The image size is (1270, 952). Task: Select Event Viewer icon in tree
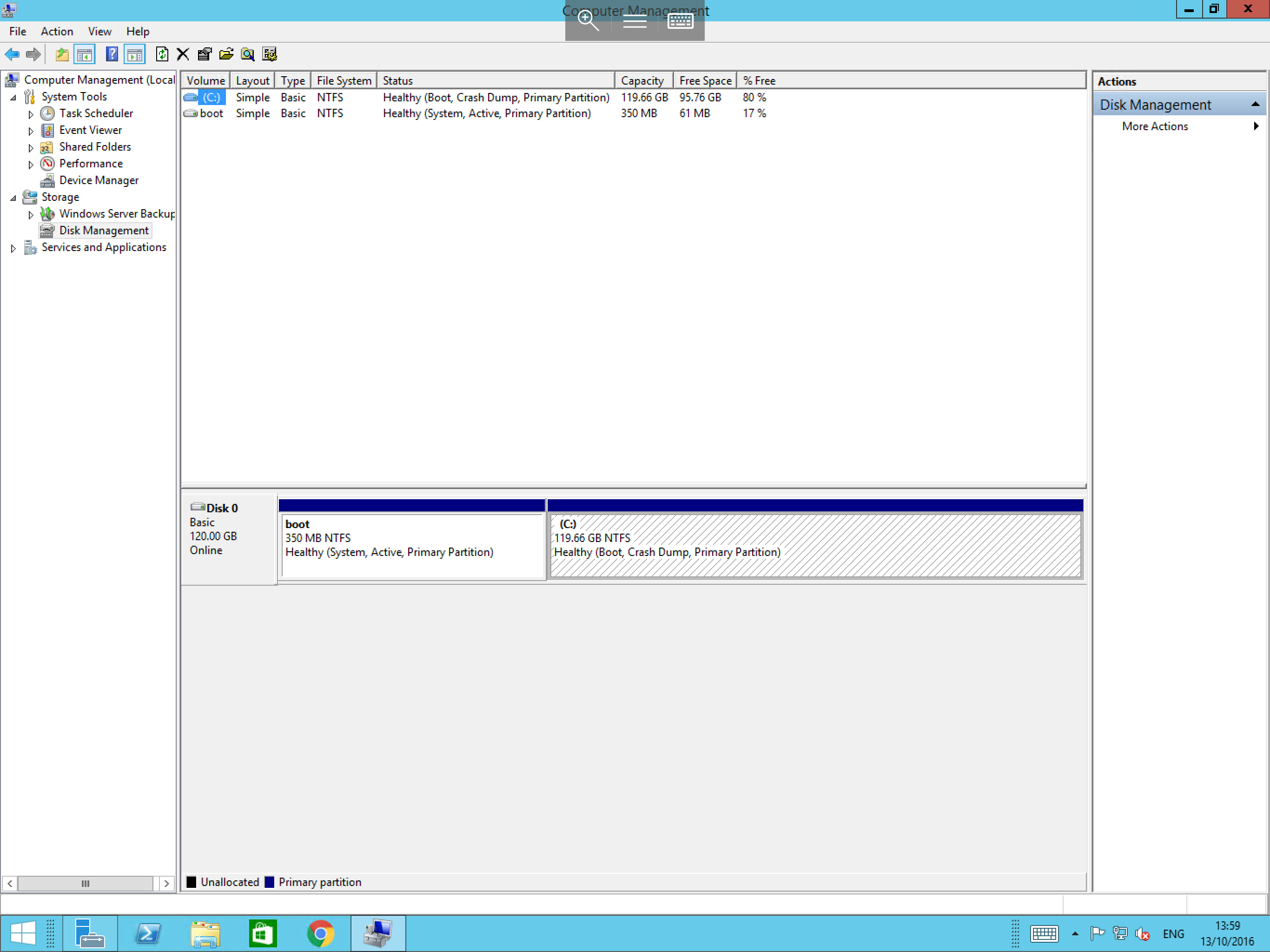[x=48, y=130]
